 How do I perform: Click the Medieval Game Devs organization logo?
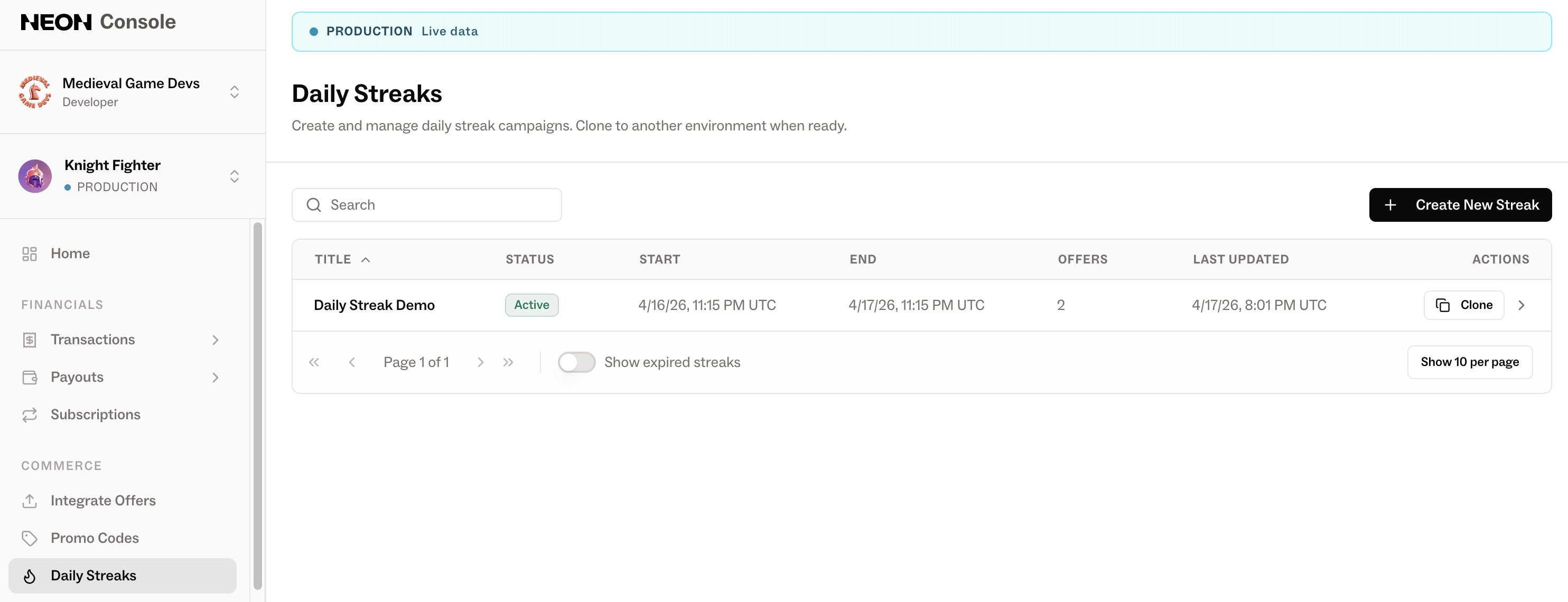[x=35, y=92]
